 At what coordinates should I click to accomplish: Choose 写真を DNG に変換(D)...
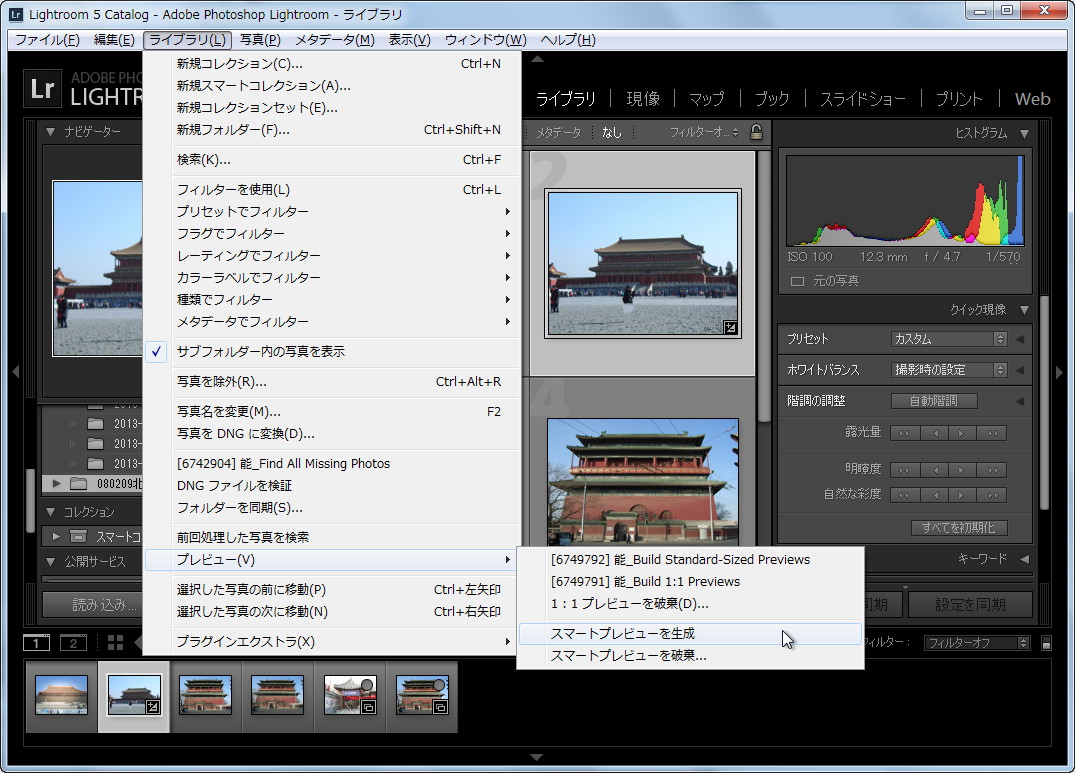pyautogui.click(x=332, y=434)
